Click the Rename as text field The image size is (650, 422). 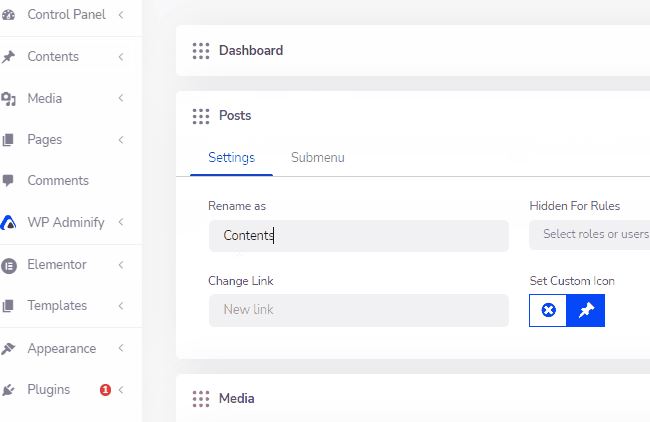[359, 236]
